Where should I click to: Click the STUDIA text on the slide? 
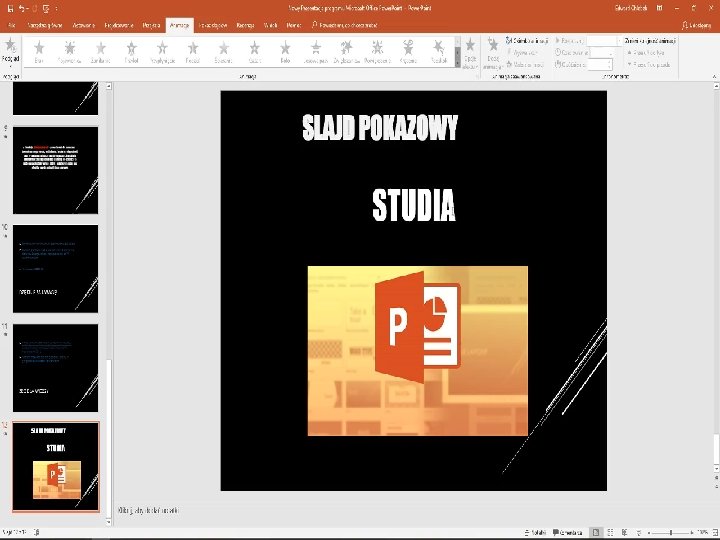414,205
